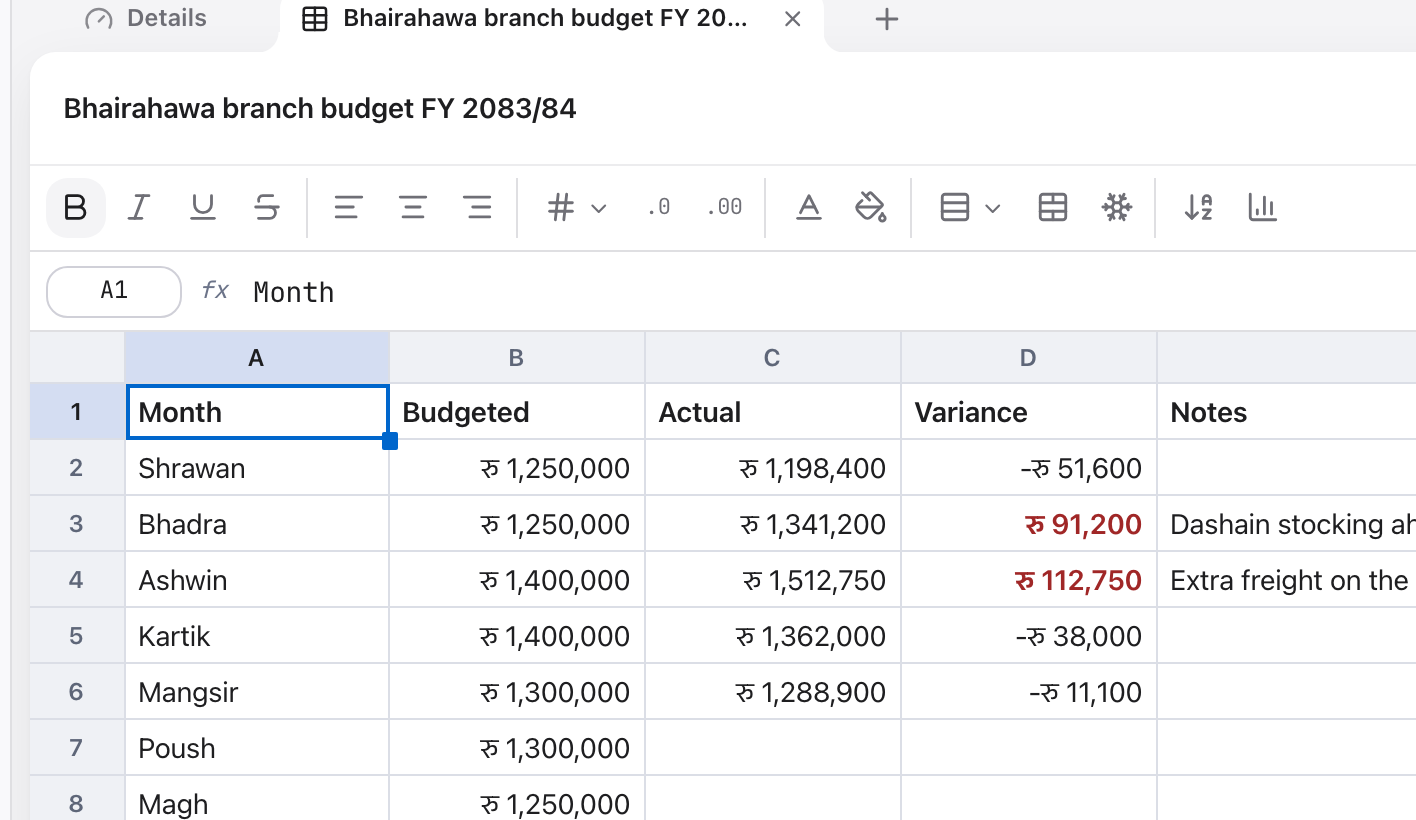Toggle strikethrough formatting

click(267, 208)
